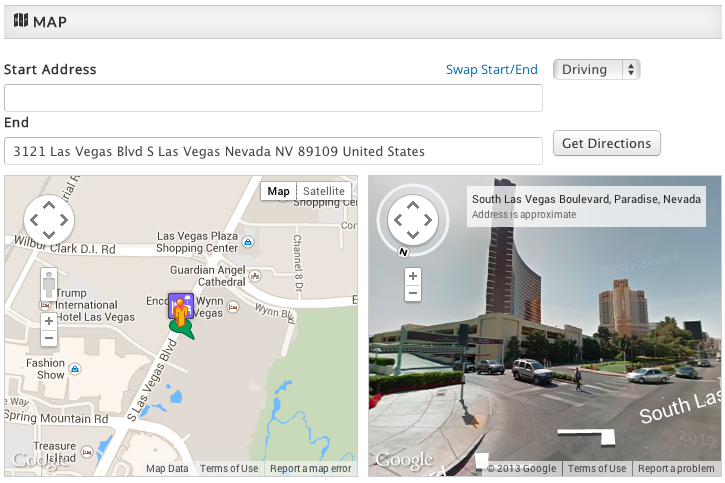Zoom in on the Street View panorama
The width and height of the screenshot is (725, 483).
(412, 275)
